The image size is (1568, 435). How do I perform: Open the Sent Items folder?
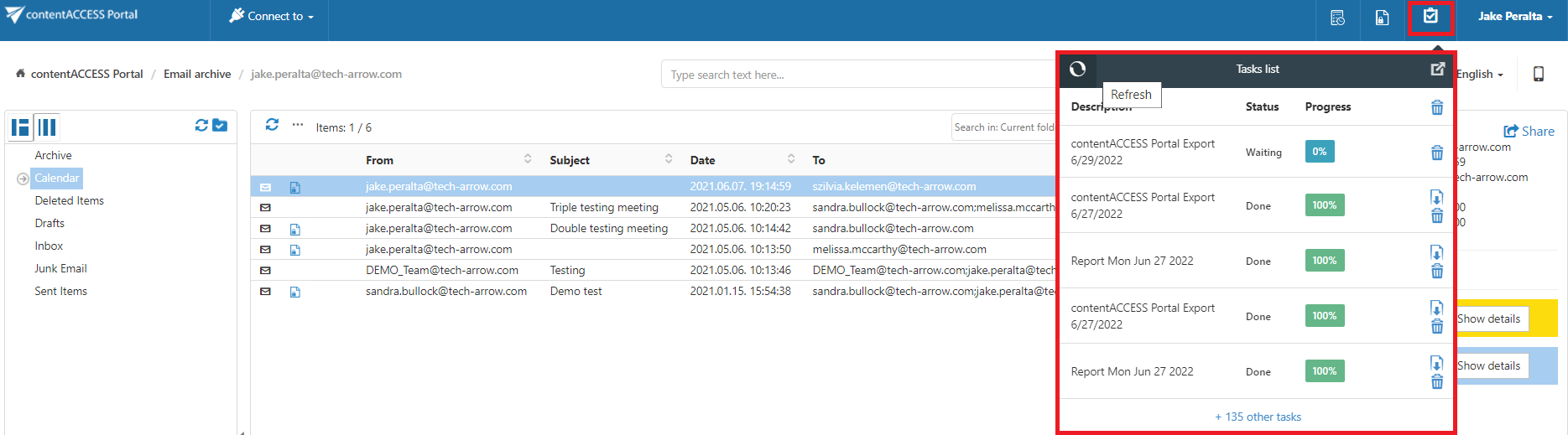[x=60, y=291]
